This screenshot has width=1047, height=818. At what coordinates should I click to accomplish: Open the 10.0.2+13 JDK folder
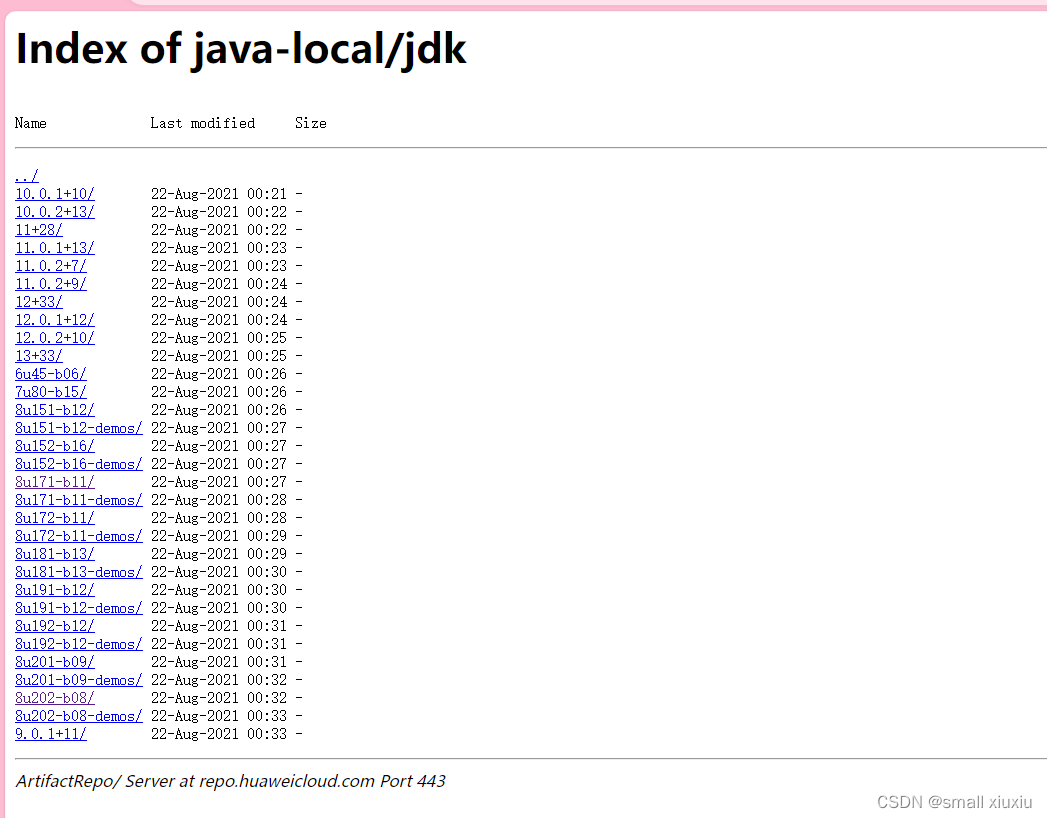point(54,211)
